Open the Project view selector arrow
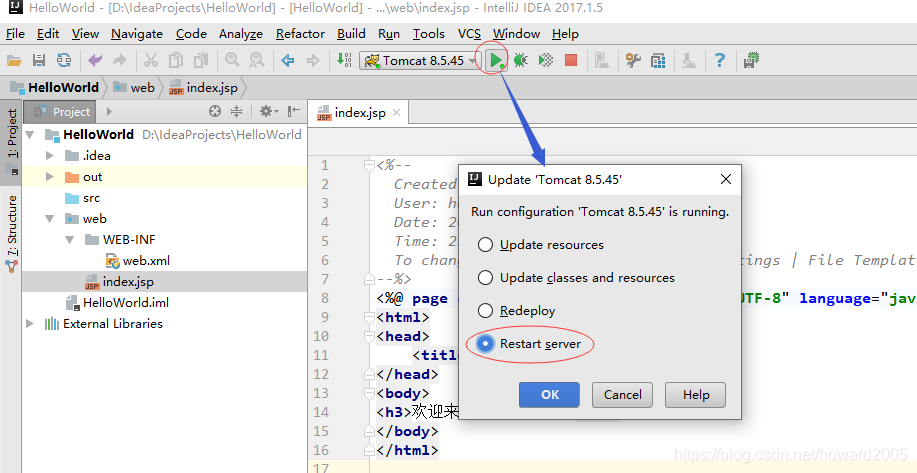The image size is (917, 473). click(109, 112)
